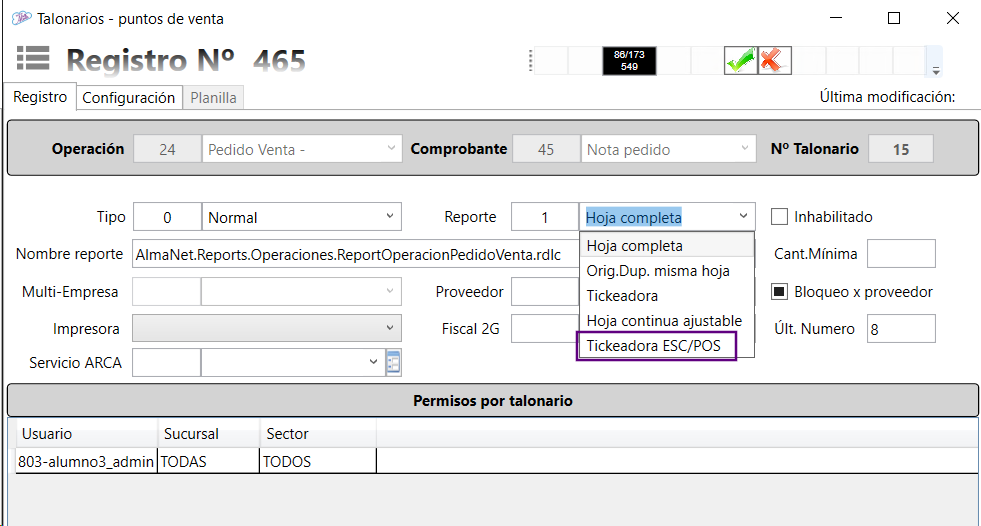Pick Hoja continua ajustable option
981x526 pixels.
663,321
